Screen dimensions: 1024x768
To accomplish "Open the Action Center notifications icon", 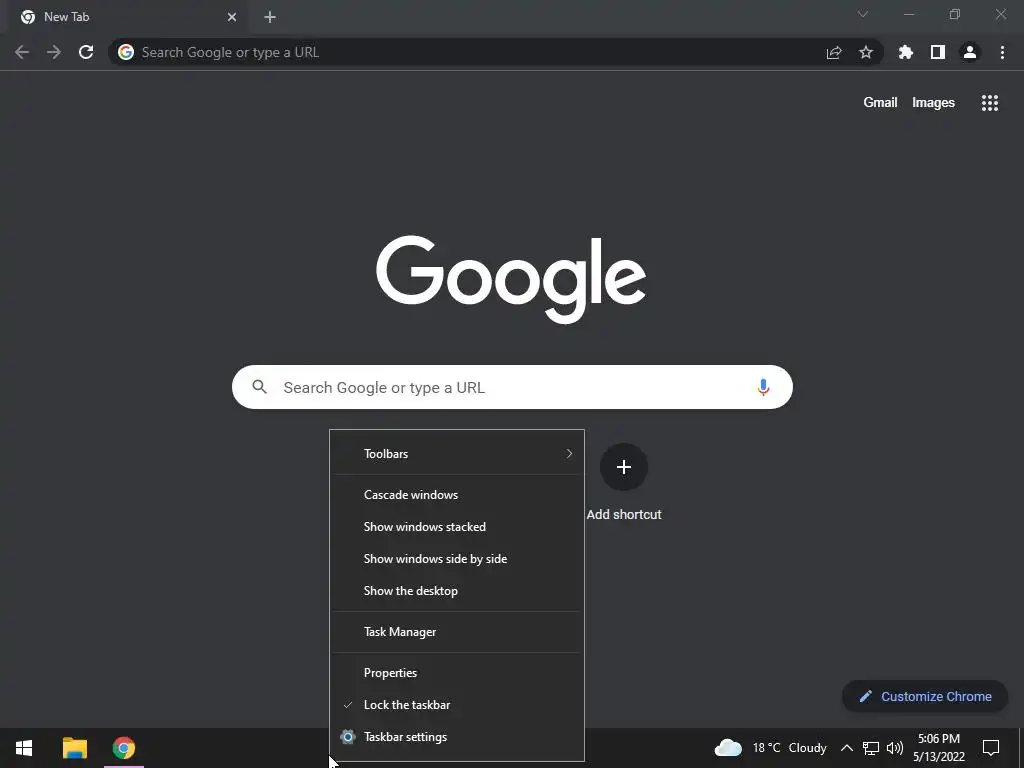I will point(991,748).
